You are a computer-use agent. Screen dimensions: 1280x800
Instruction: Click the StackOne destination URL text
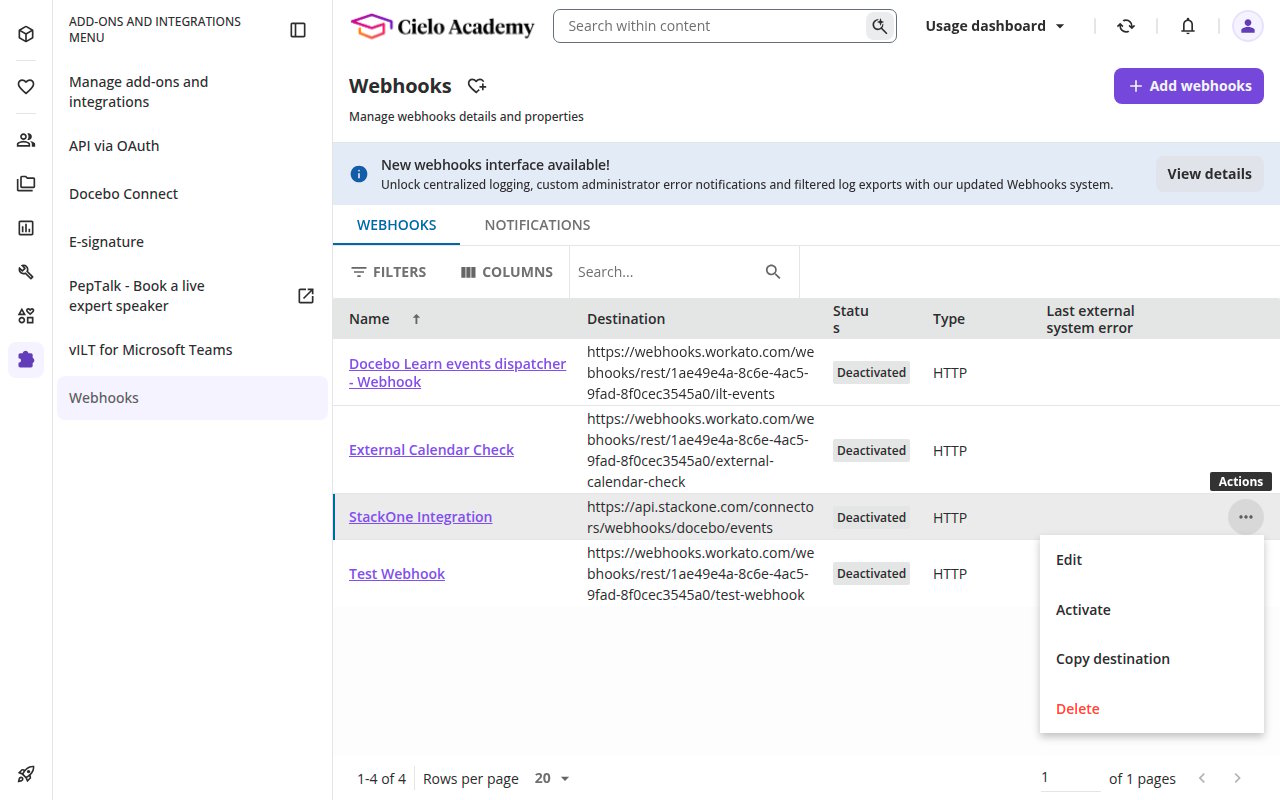click(x=700, y=517)
